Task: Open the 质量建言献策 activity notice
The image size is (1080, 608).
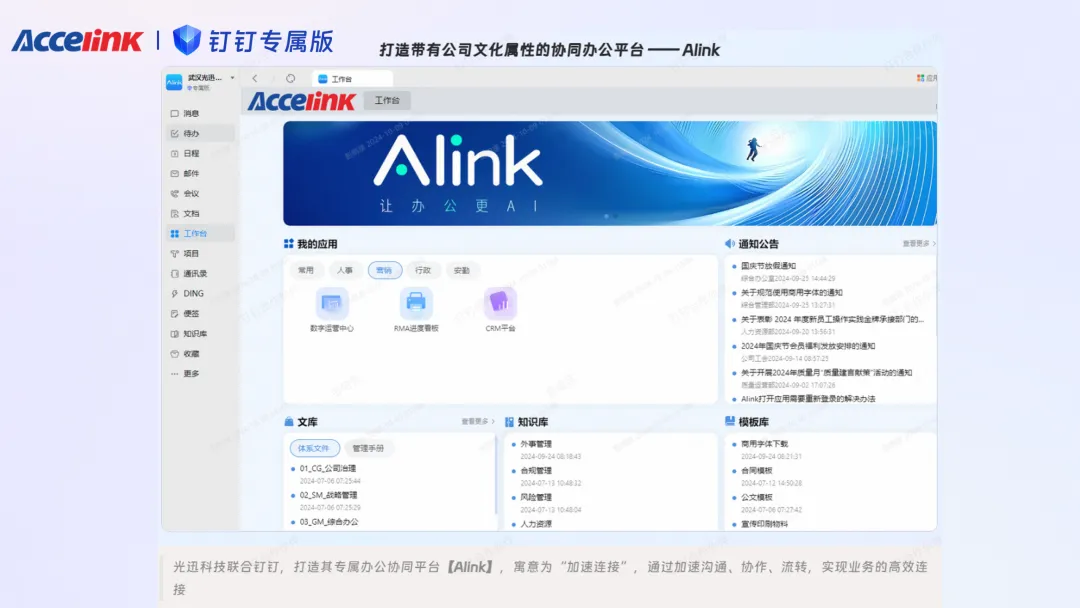Action: coord(827,373)
